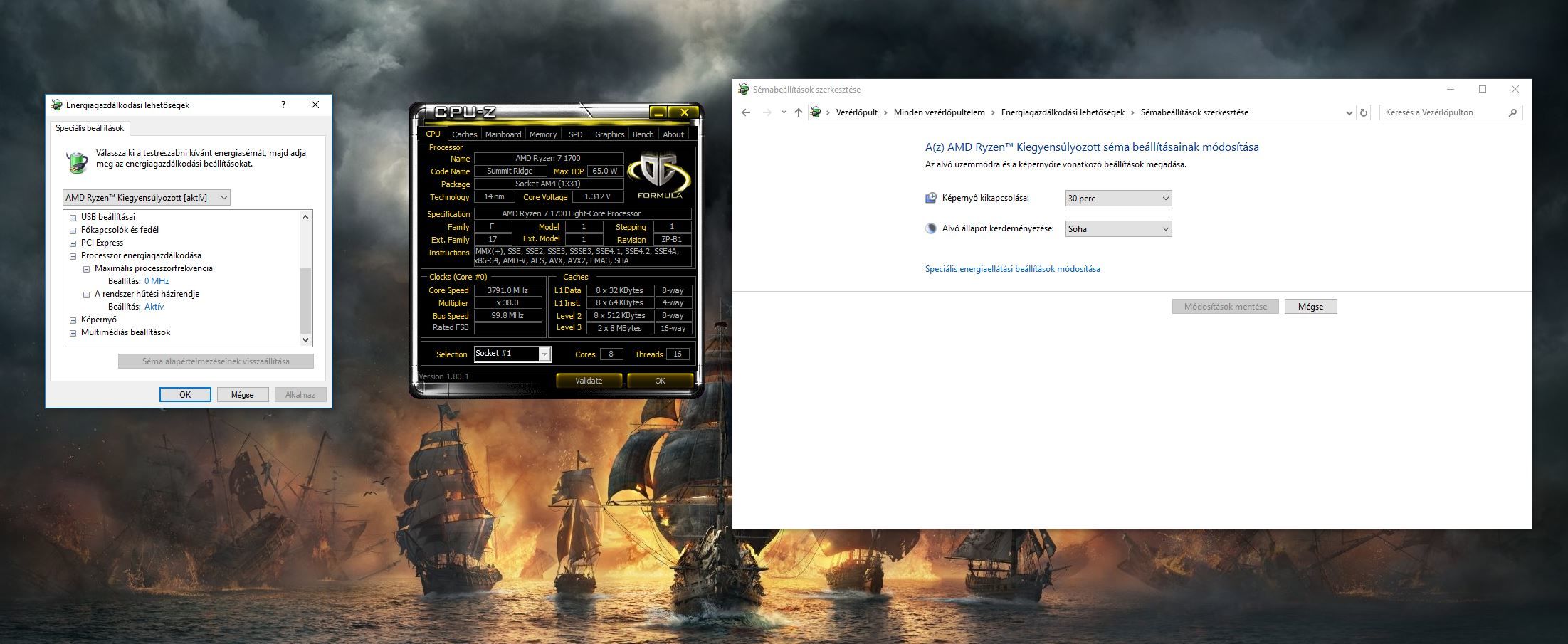The width and height of the screenshot is (1568, 644).
Task: Switch to CPU tab in CPU-Z
Action: point(433,134)
